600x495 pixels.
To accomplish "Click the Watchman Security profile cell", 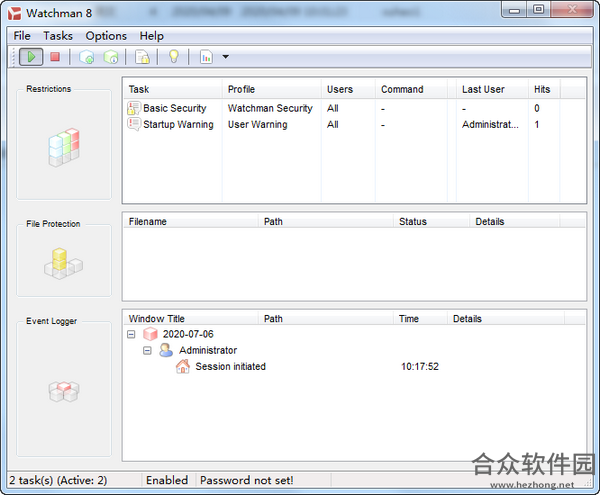I will (270, 108).
